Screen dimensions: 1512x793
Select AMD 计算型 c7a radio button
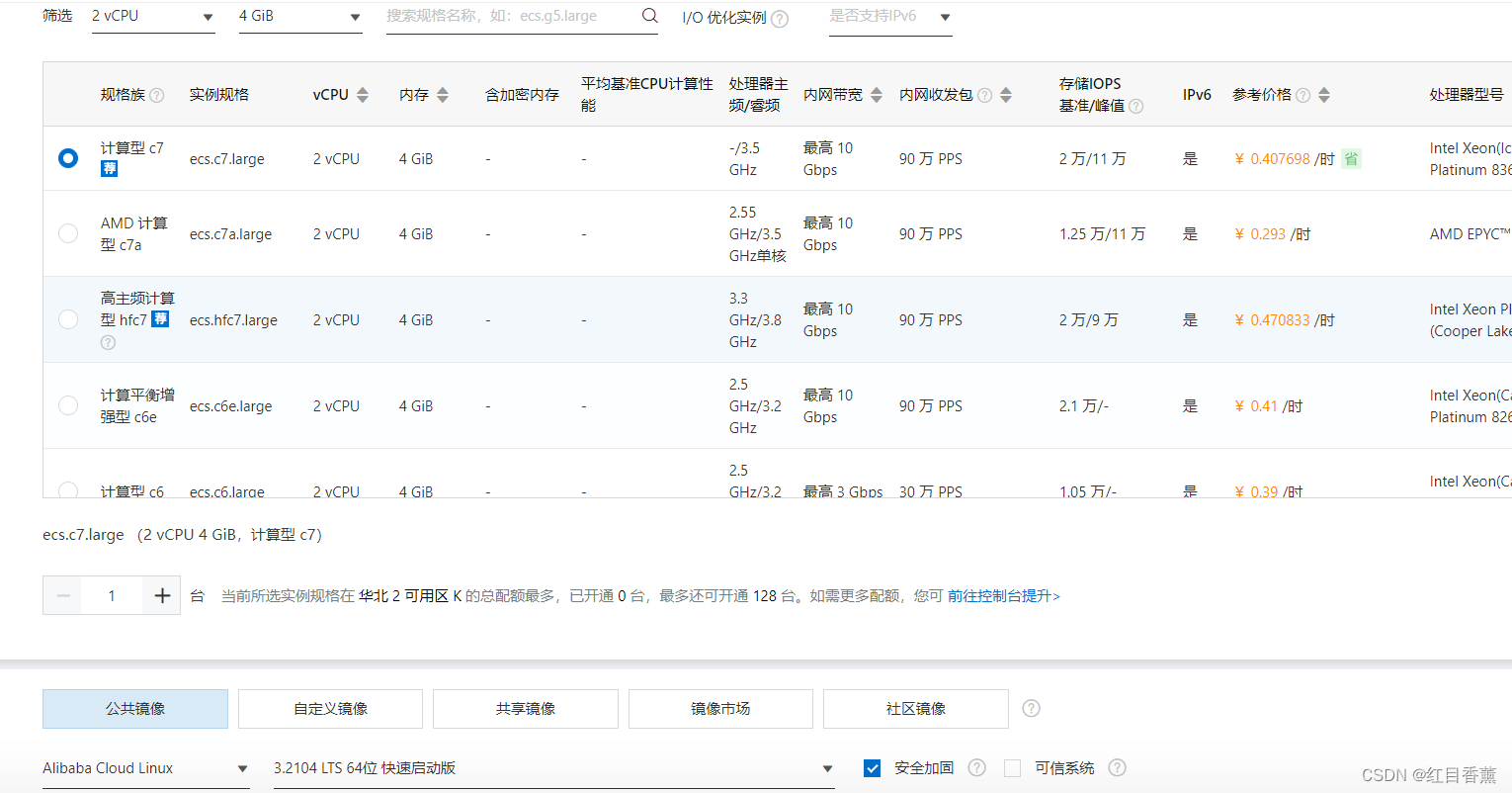coord(68,233)
